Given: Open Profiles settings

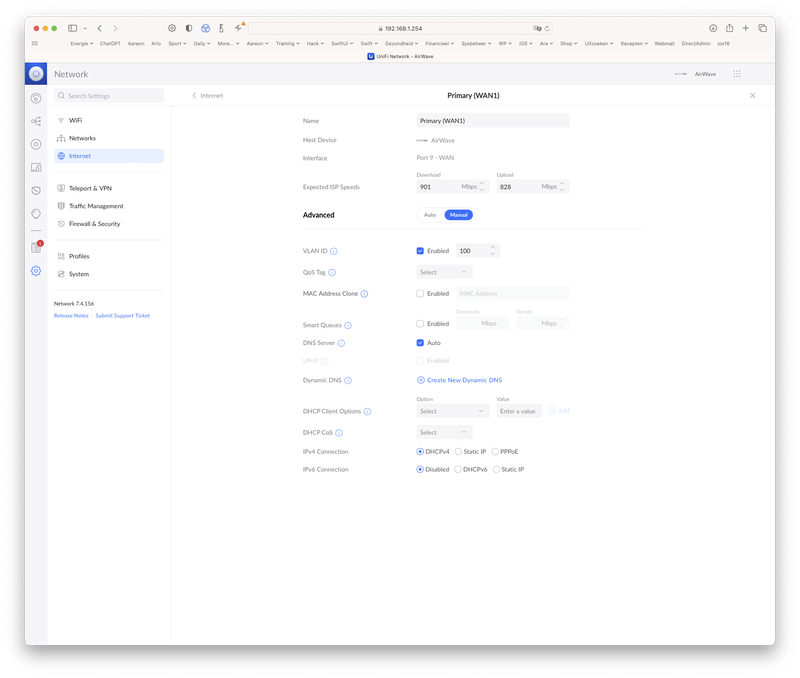Looking at the screenshot, I should (109, 256).
